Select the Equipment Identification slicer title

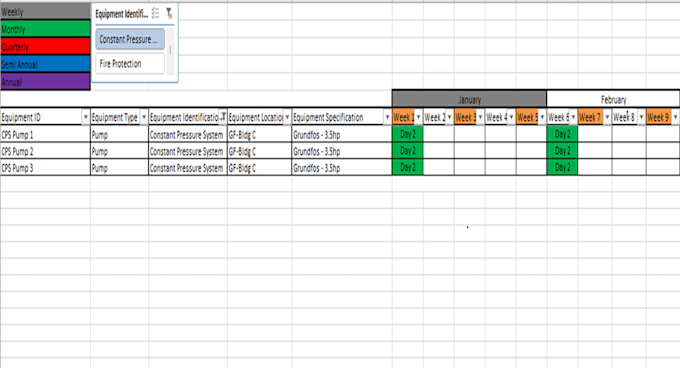click(x=121, y=14)
